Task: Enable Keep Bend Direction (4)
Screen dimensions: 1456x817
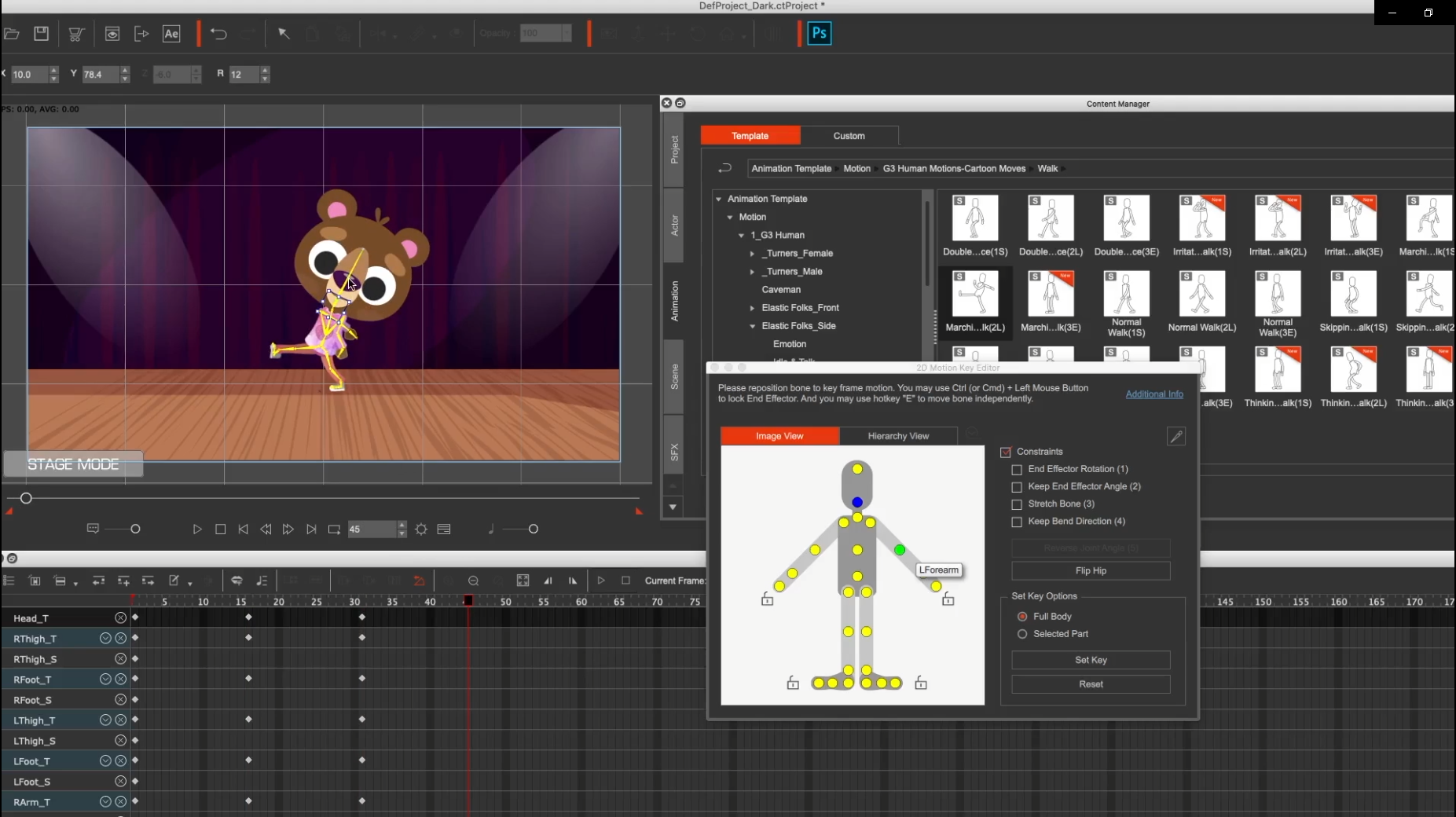Action: (x=1017, y=522)
